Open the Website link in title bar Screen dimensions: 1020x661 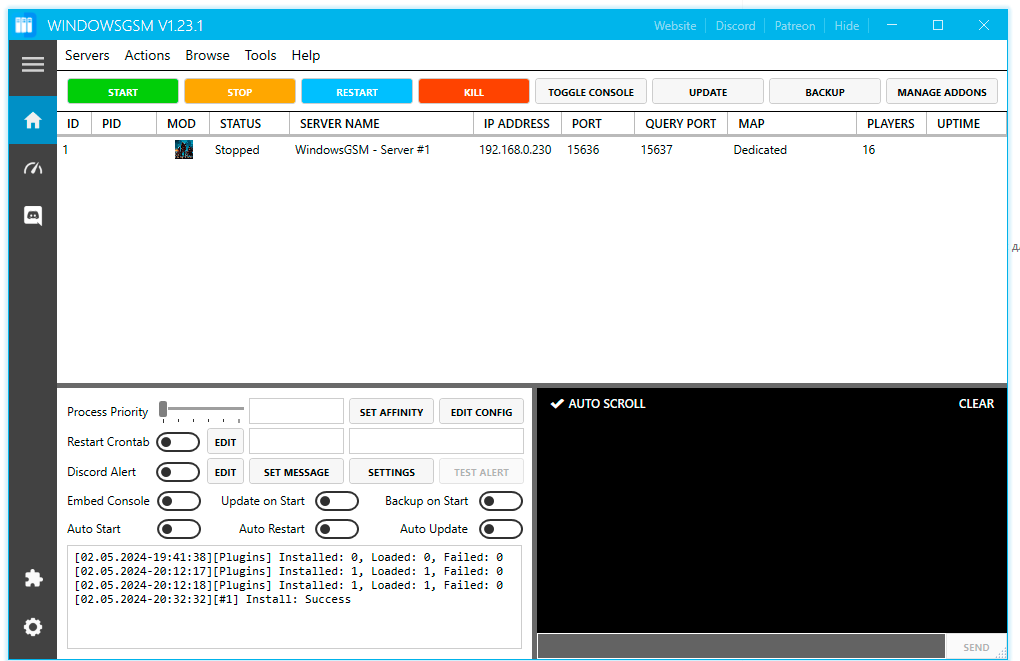pyautogui.click(x=675, y=25)
